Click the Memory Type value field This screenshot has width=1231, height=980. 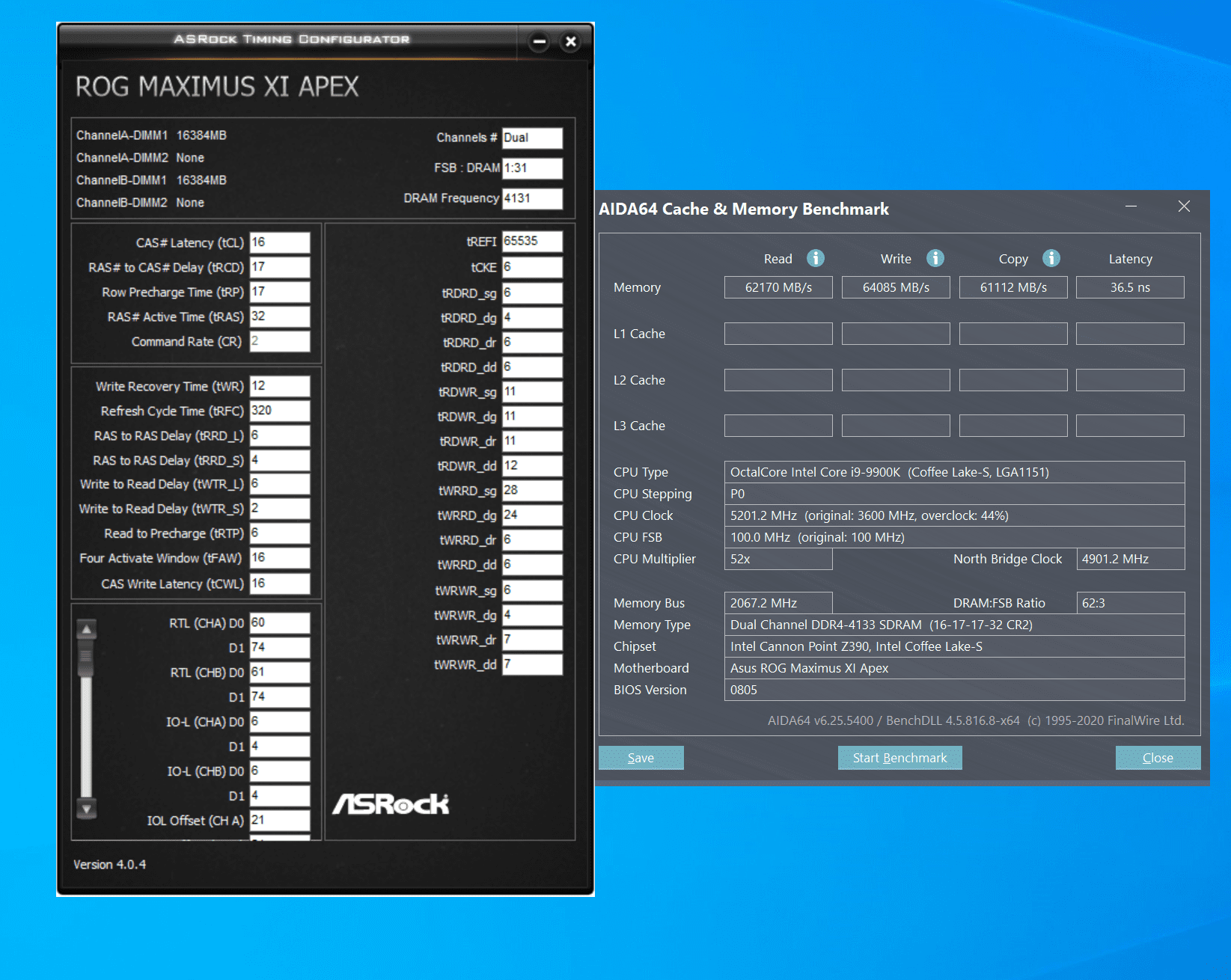[954, 625]
